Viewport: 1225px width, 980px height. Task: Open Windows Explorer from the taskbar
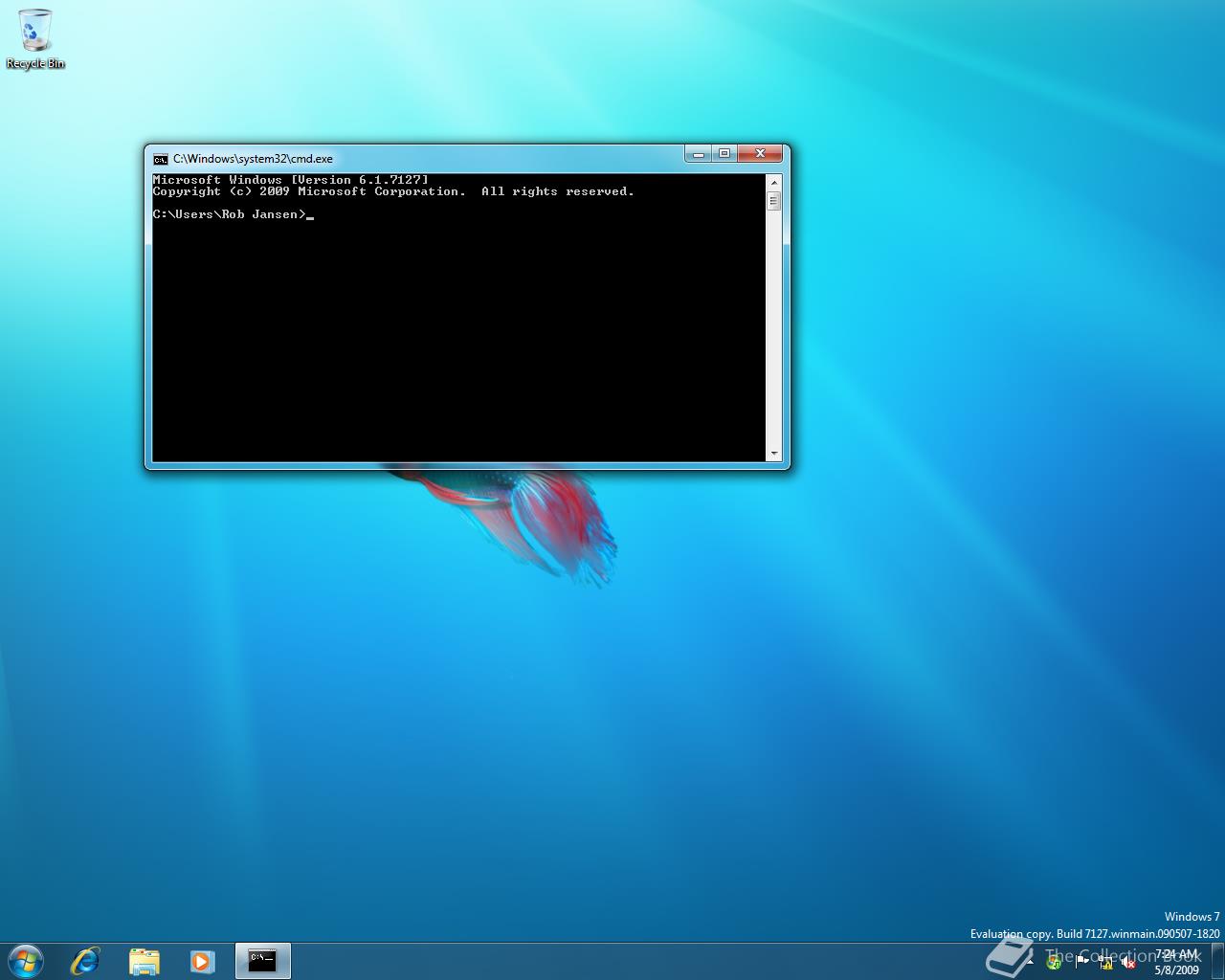tap(144, 961)
